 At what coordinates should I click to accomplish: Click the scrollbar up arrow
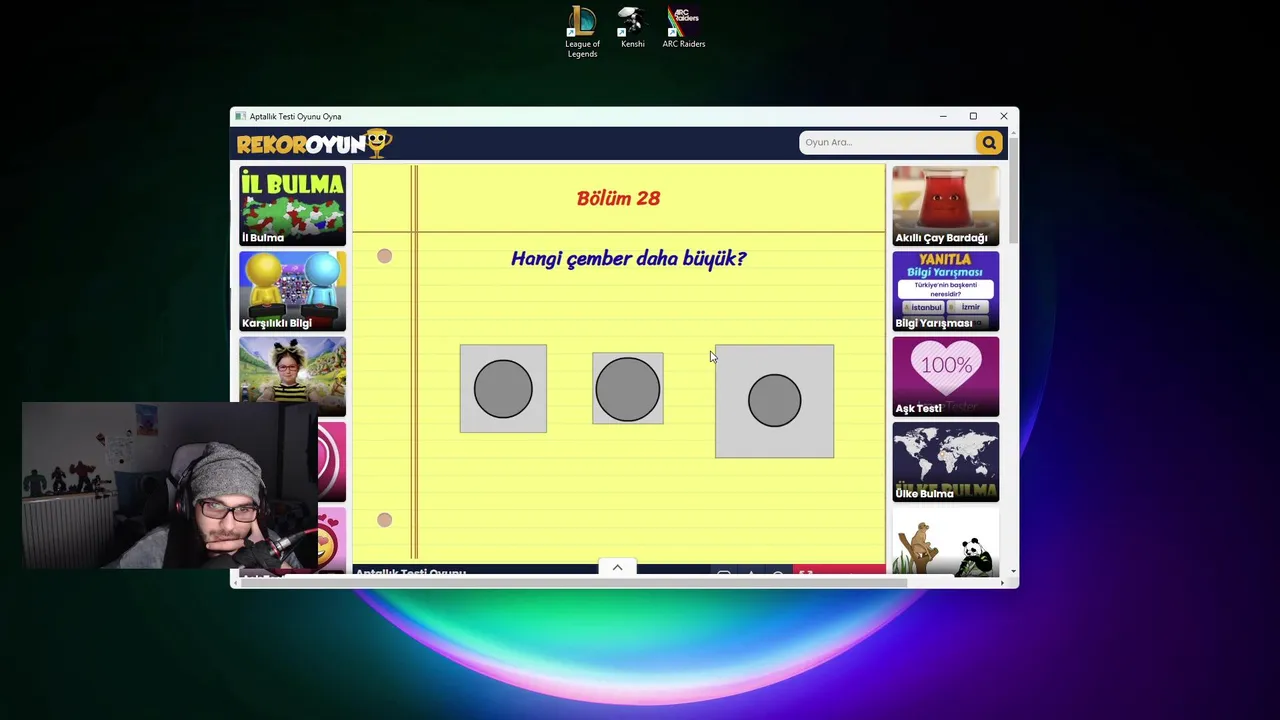1014,133
